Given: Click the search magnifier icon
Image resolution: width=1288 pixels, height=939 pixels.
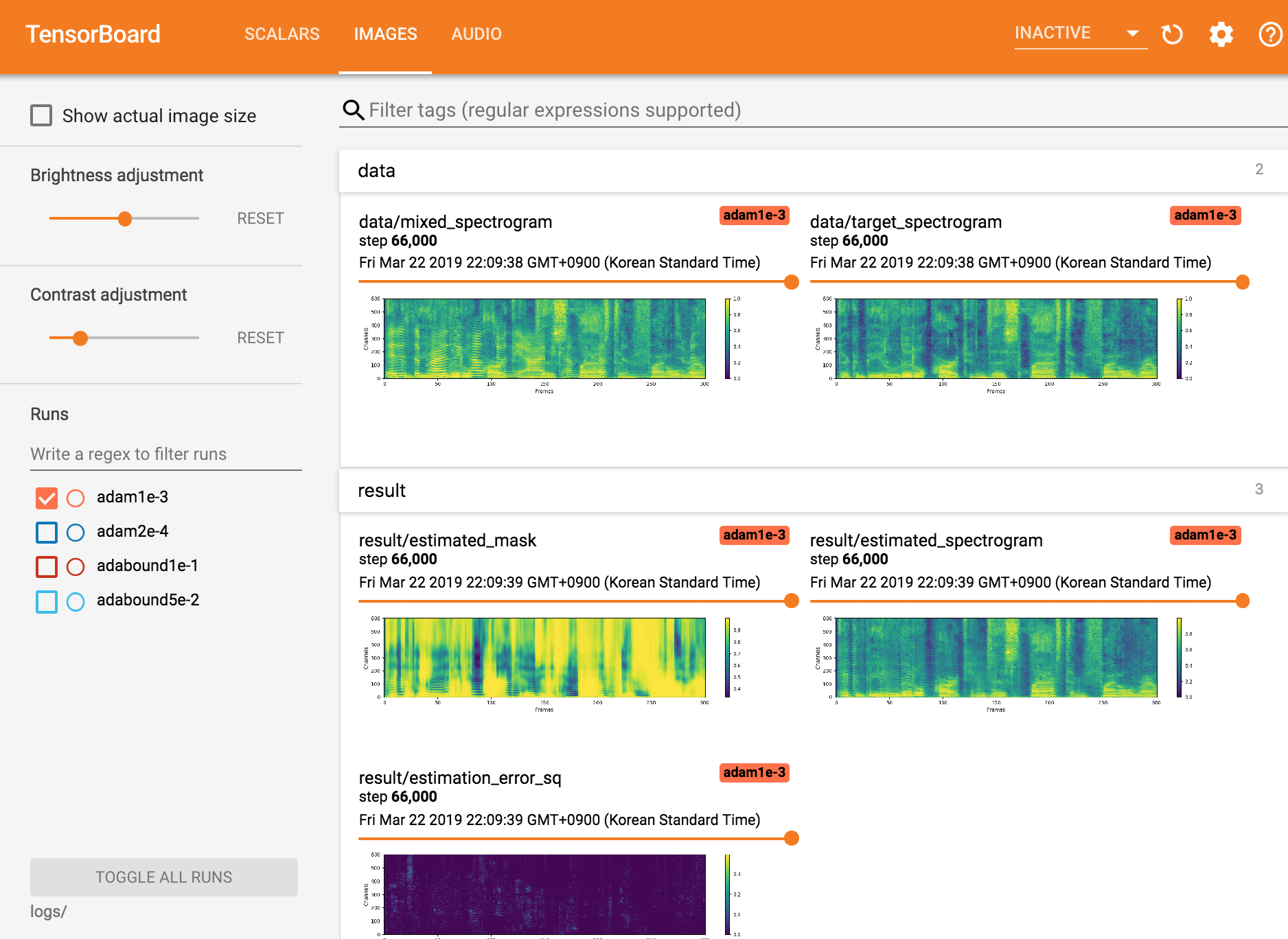Looking at the screenshot, I should pos(353,110).
